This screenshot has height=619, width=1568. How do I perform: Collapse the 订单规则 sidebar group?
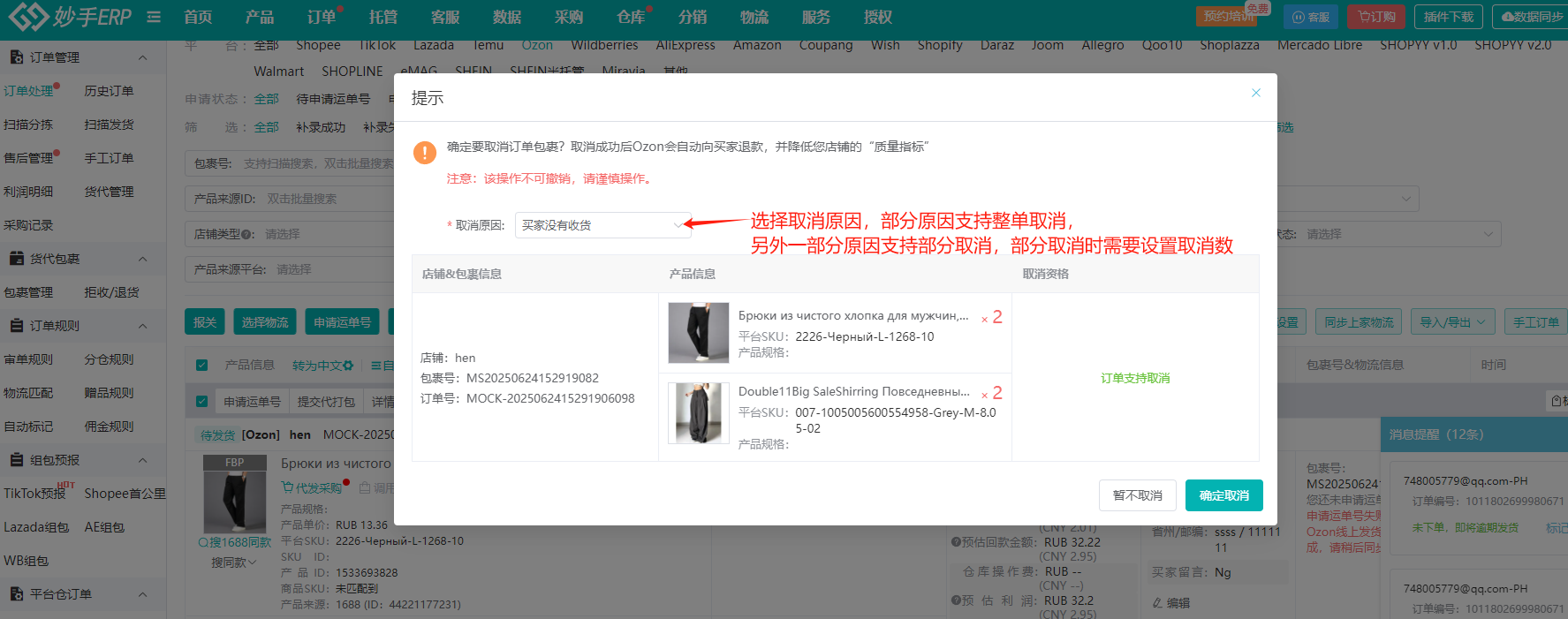coord(142,326)
